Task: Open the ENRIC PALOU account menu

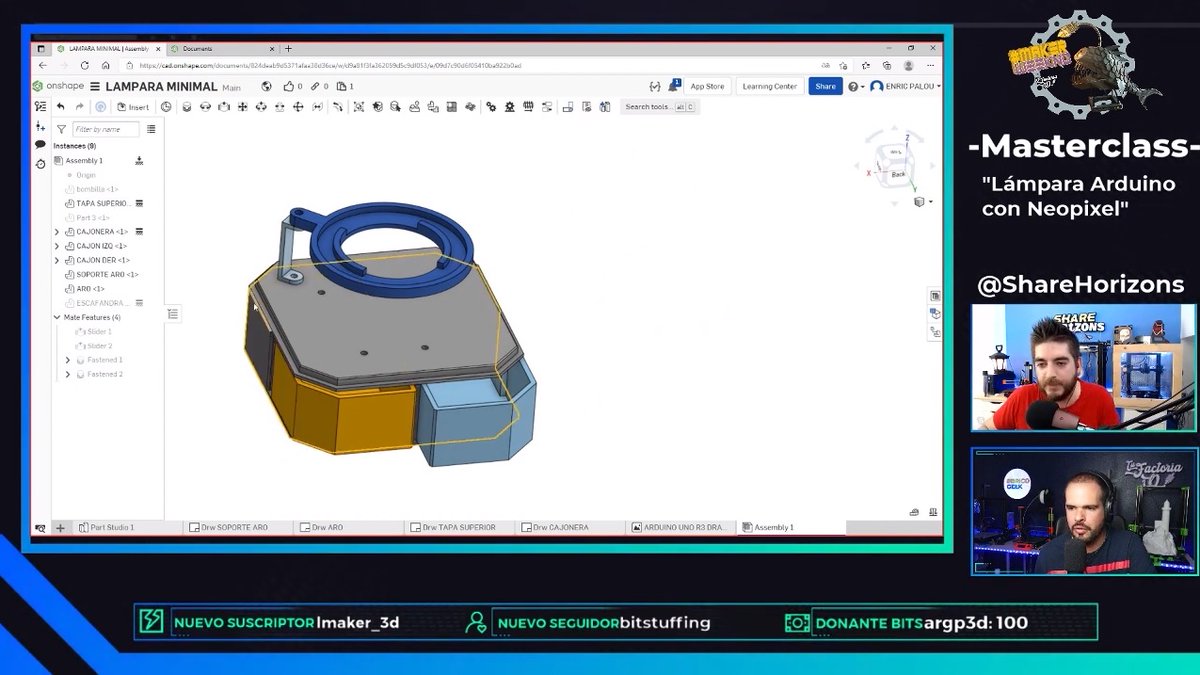Action: point(905,86)
